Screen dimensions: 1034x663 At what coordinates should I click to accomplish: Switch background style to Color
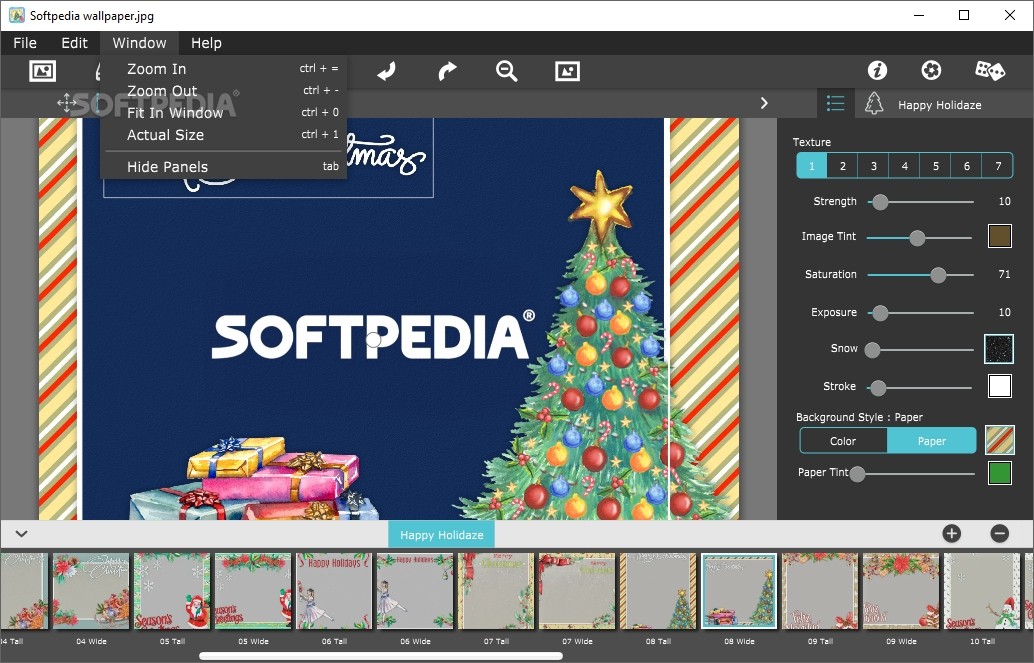(843, 441)
